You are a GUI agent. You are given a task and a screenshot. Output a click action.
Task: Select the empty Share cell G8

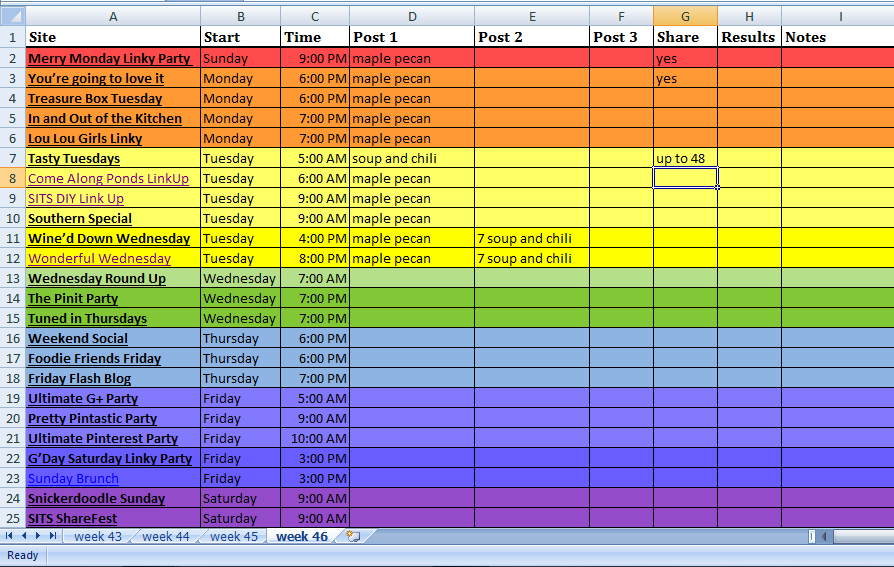pyautogui.click(x=685, y=178)
